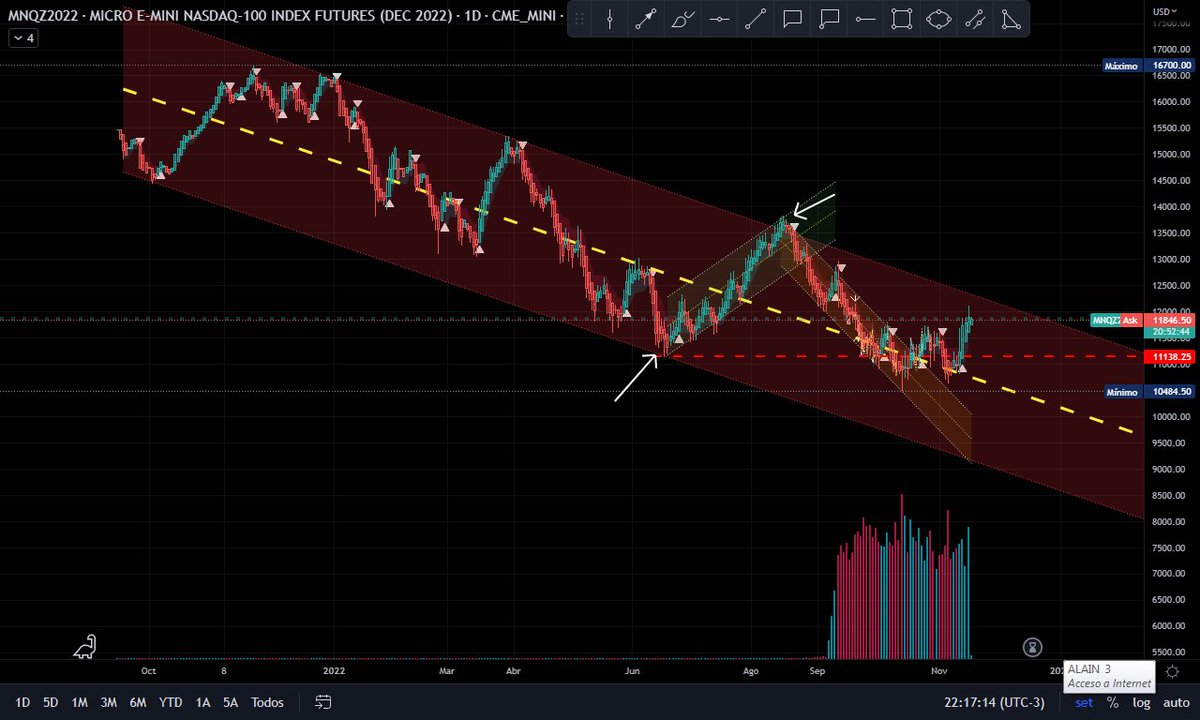The image size is (1200, 720).
Task: Set range to 5D
Action: 50,702
